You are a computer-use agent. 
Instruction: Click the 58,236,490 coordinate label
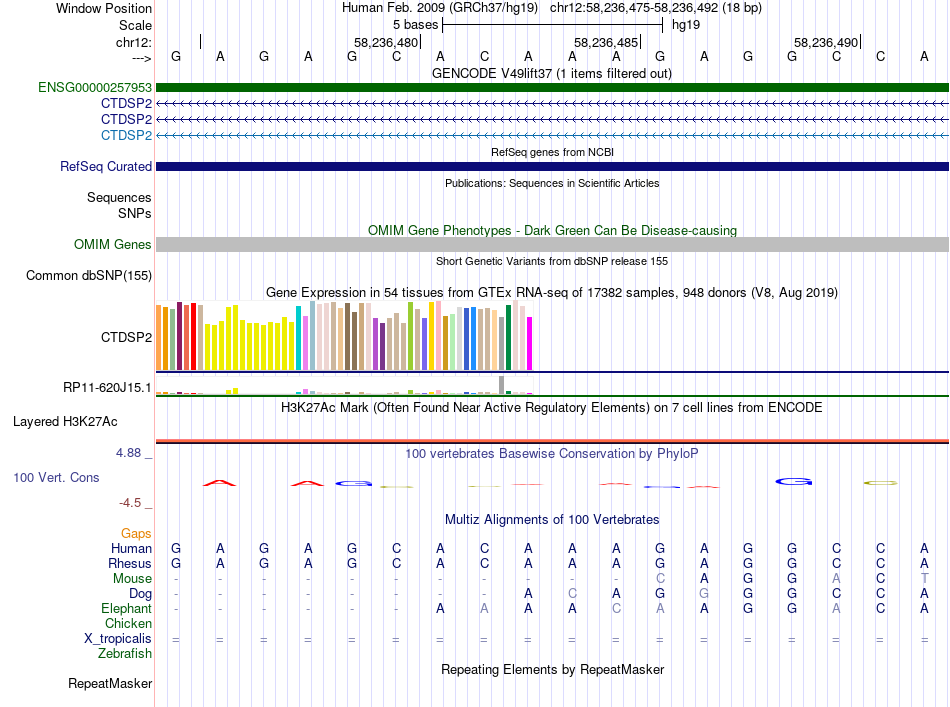point(826,42)
